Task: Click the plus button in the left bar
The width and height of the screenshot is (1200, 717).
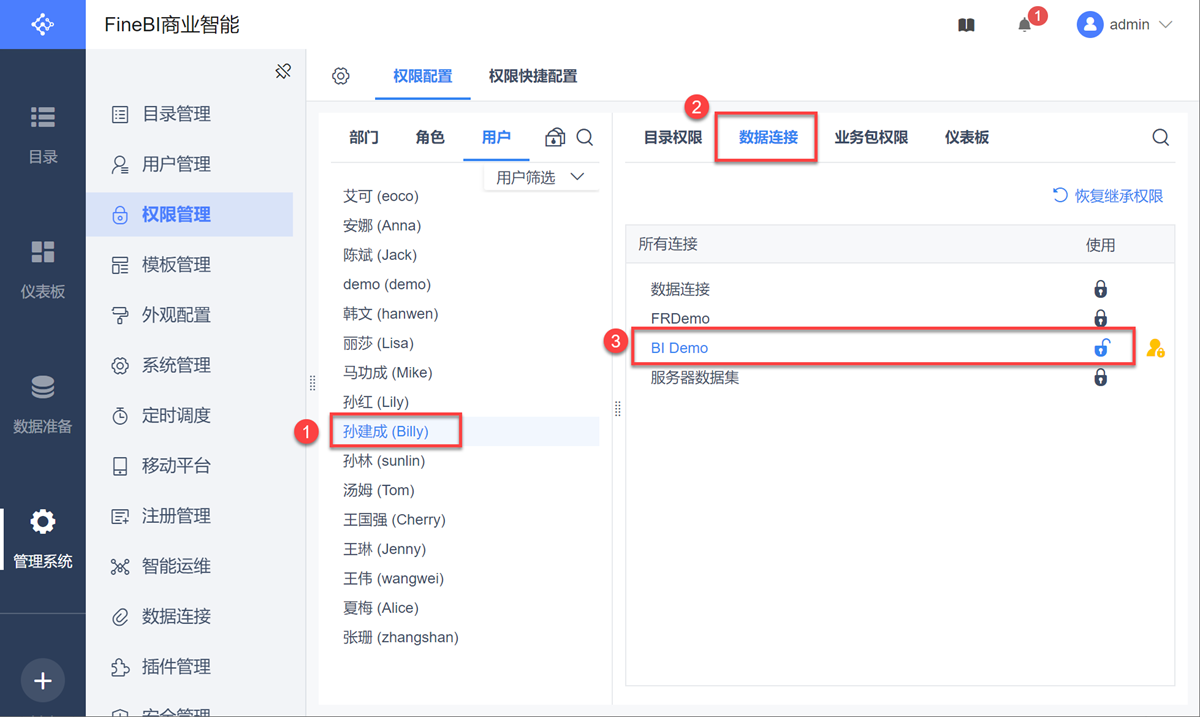Action: (x=42, y=681)
